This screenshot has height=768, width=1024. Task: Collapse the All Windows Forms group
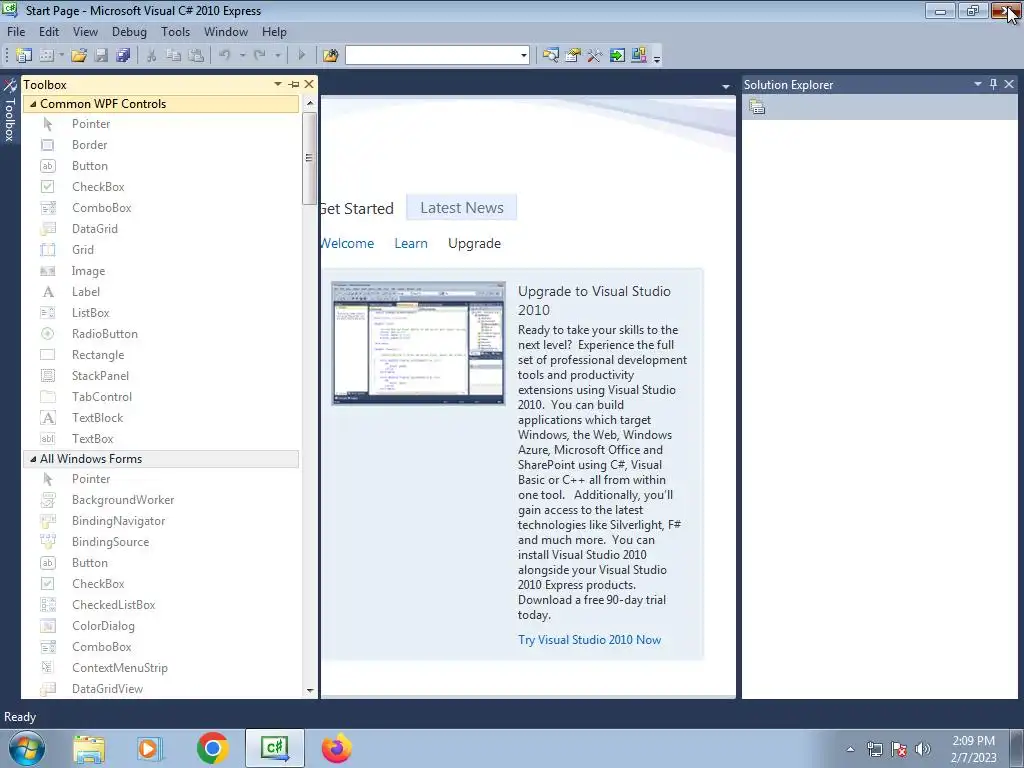point(33,459)
